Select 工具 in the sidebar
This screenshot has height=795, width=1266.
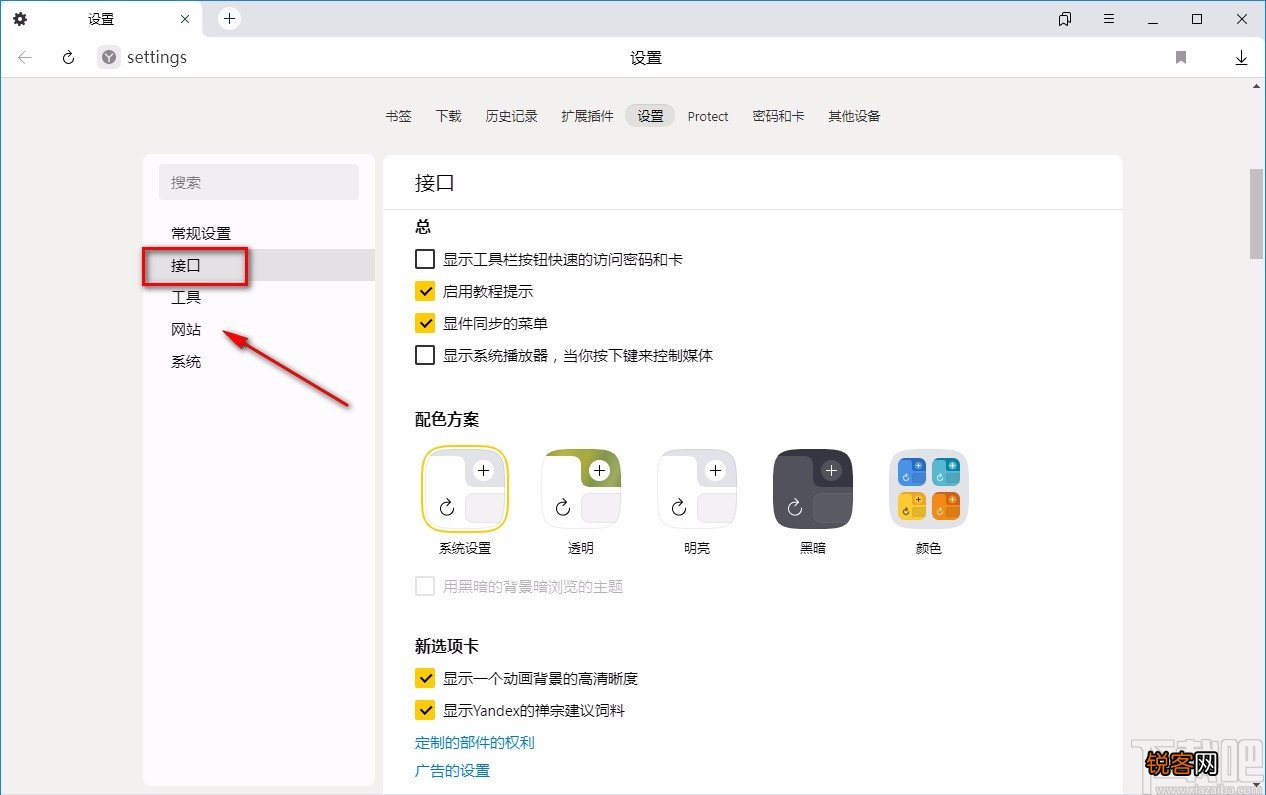259,297
